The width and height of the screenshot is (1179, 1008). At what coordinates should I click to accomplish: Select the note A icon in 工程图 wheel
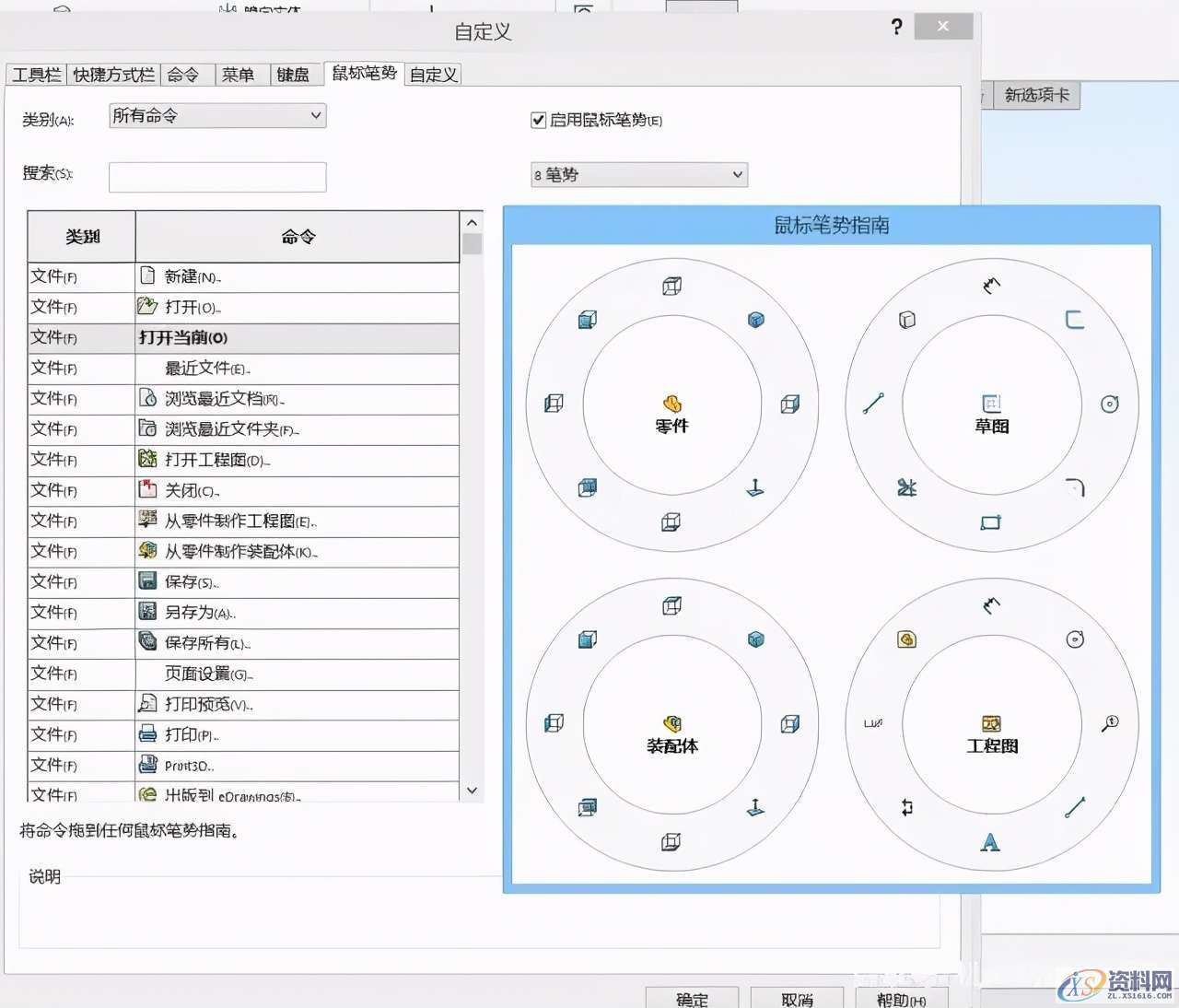(x=990, y=841)
